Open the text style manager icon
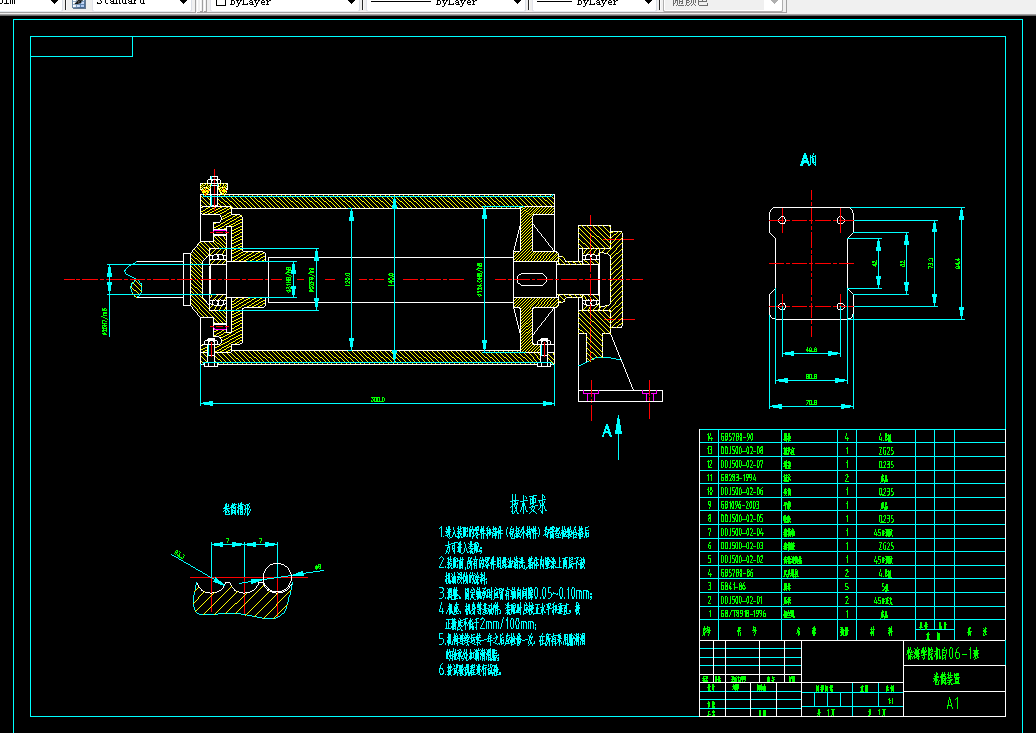Viewport: 1036px width, 733px height. (x=79, y=3)
